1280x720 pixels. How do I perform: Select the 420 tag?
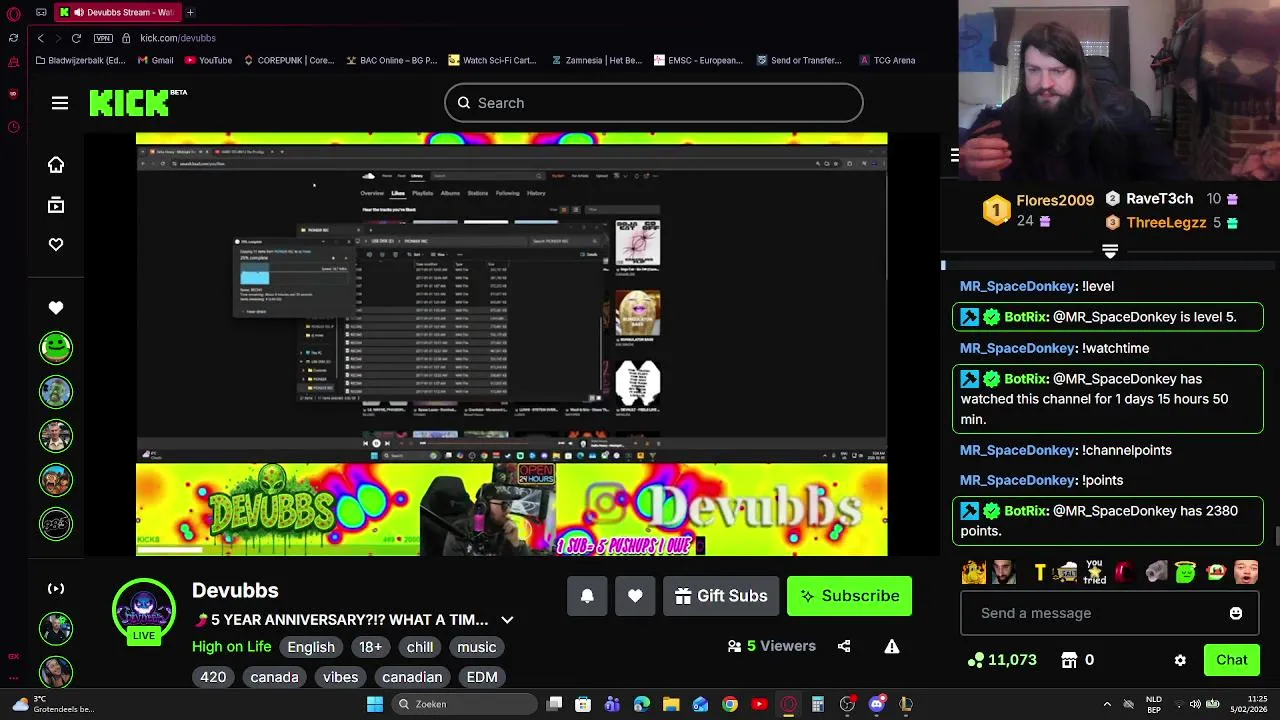tap(213, 677)
